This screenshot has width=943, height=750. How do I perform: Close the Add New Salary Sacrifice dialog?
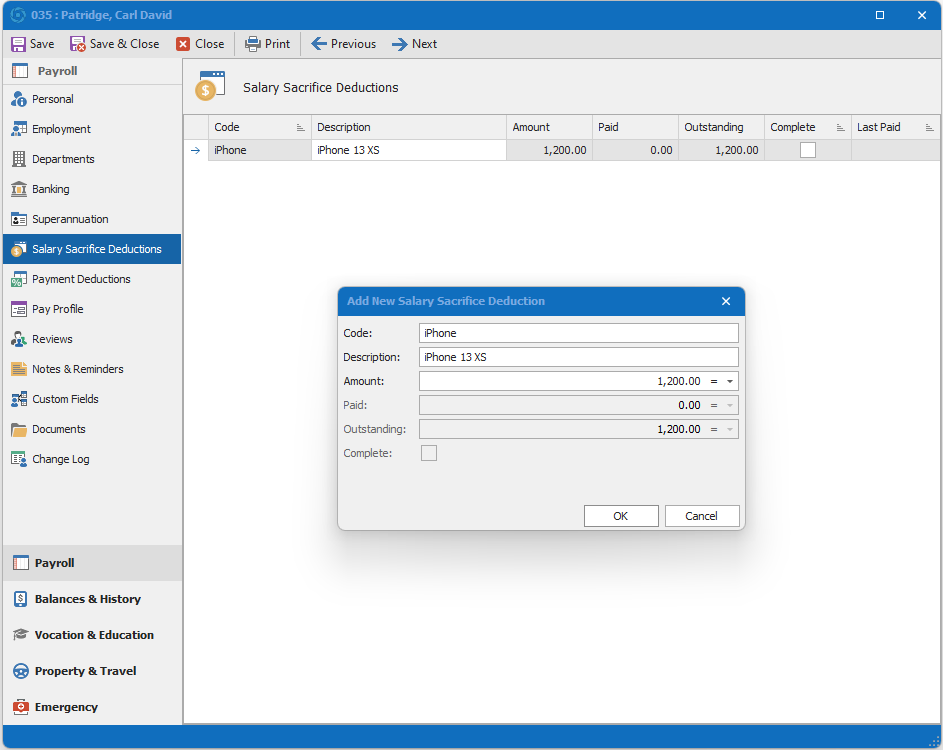coord(726,301)
